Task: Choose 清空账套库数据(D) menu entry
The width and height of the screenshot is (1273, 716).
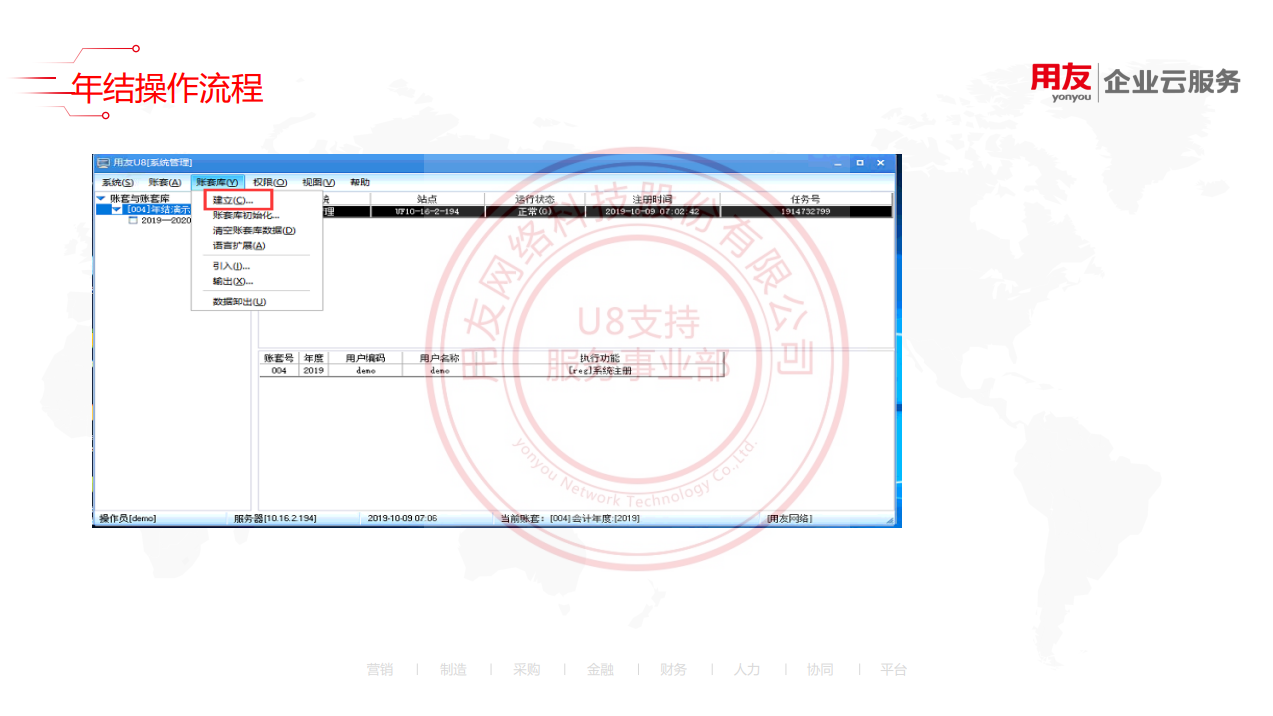Action: click(254, 230)
